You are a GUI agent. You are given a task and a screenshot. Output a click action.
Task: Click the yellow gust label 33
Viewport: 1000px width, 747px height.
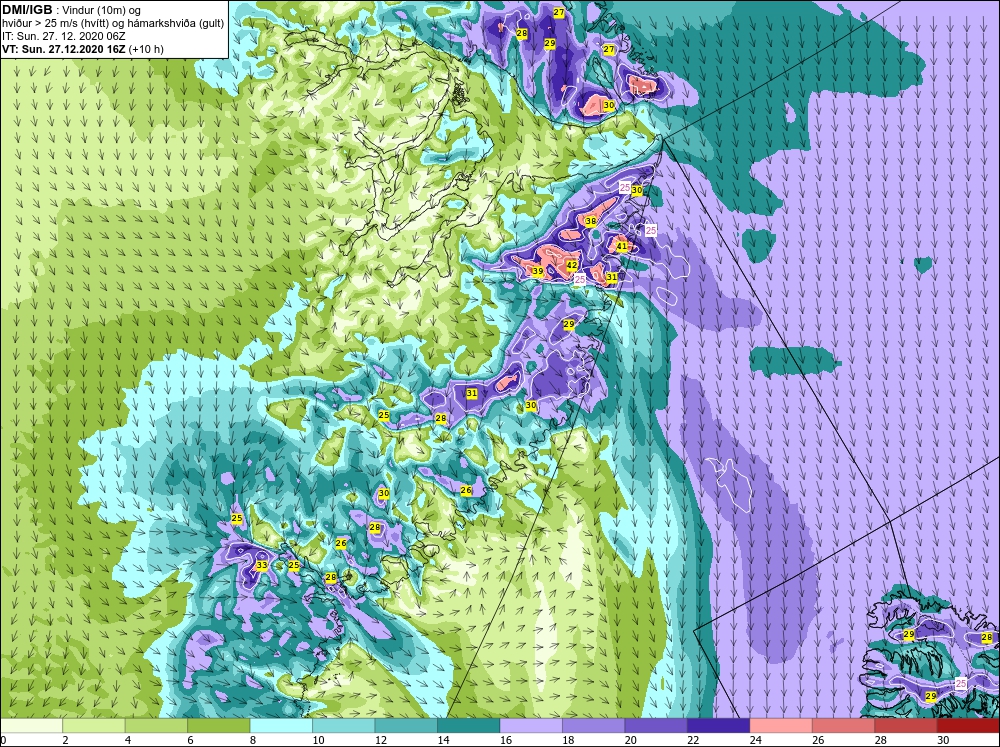point(261,565)
